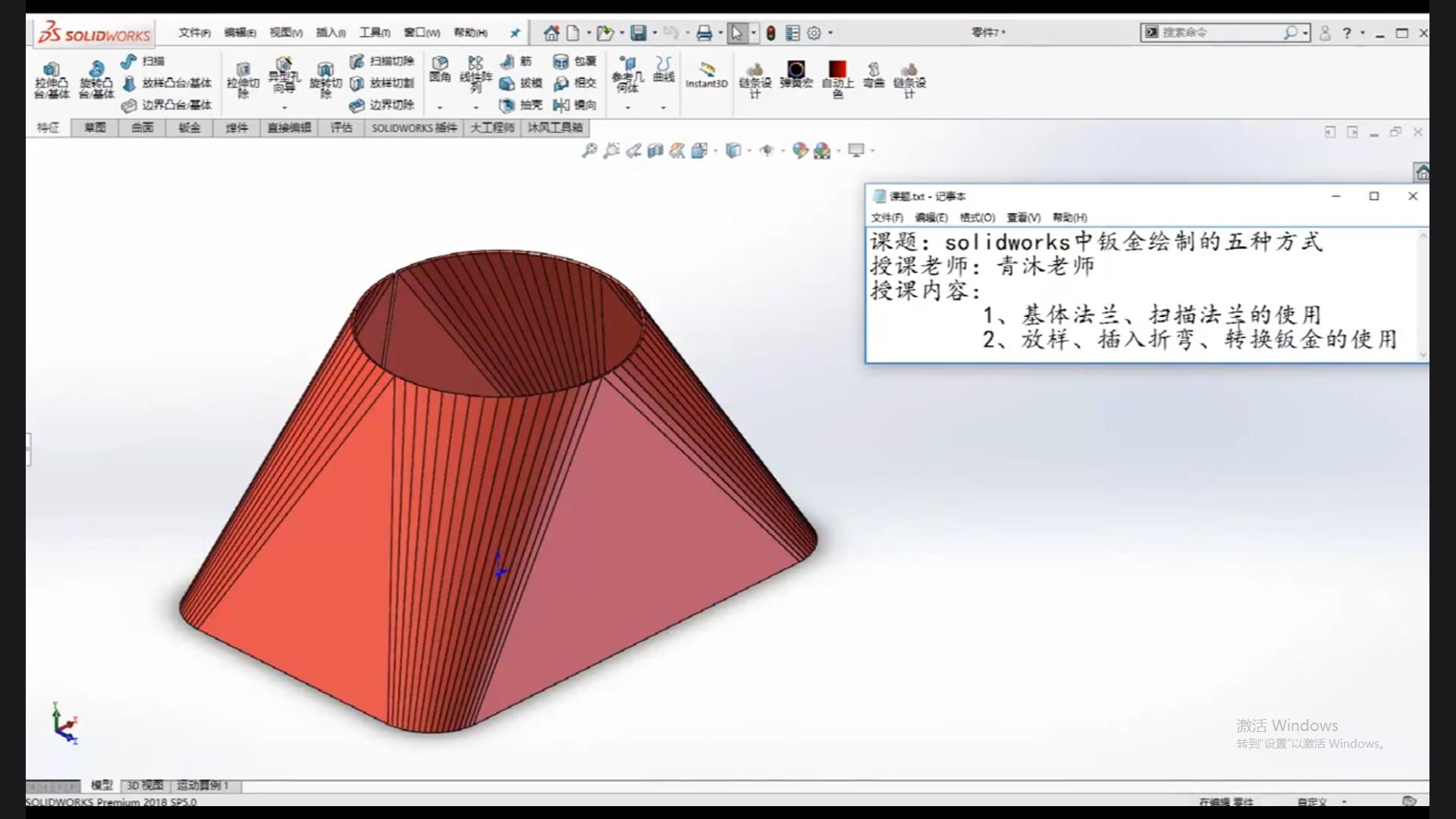The width and height of the screenshot is (1456, 819).
Task: Click the Notepad vertical scrollbar
Action: click(x=1423, y=295)
